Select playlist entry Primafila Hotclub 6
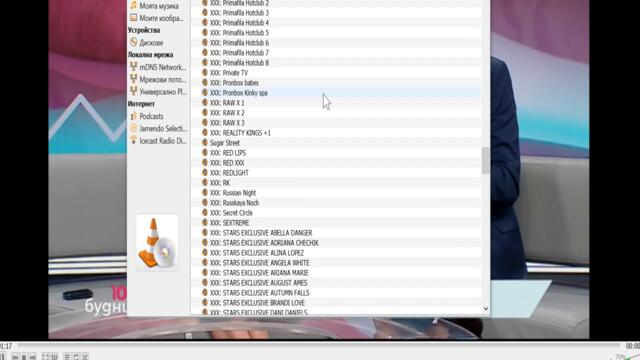640x360 pixels. click(x=336, y=43)
